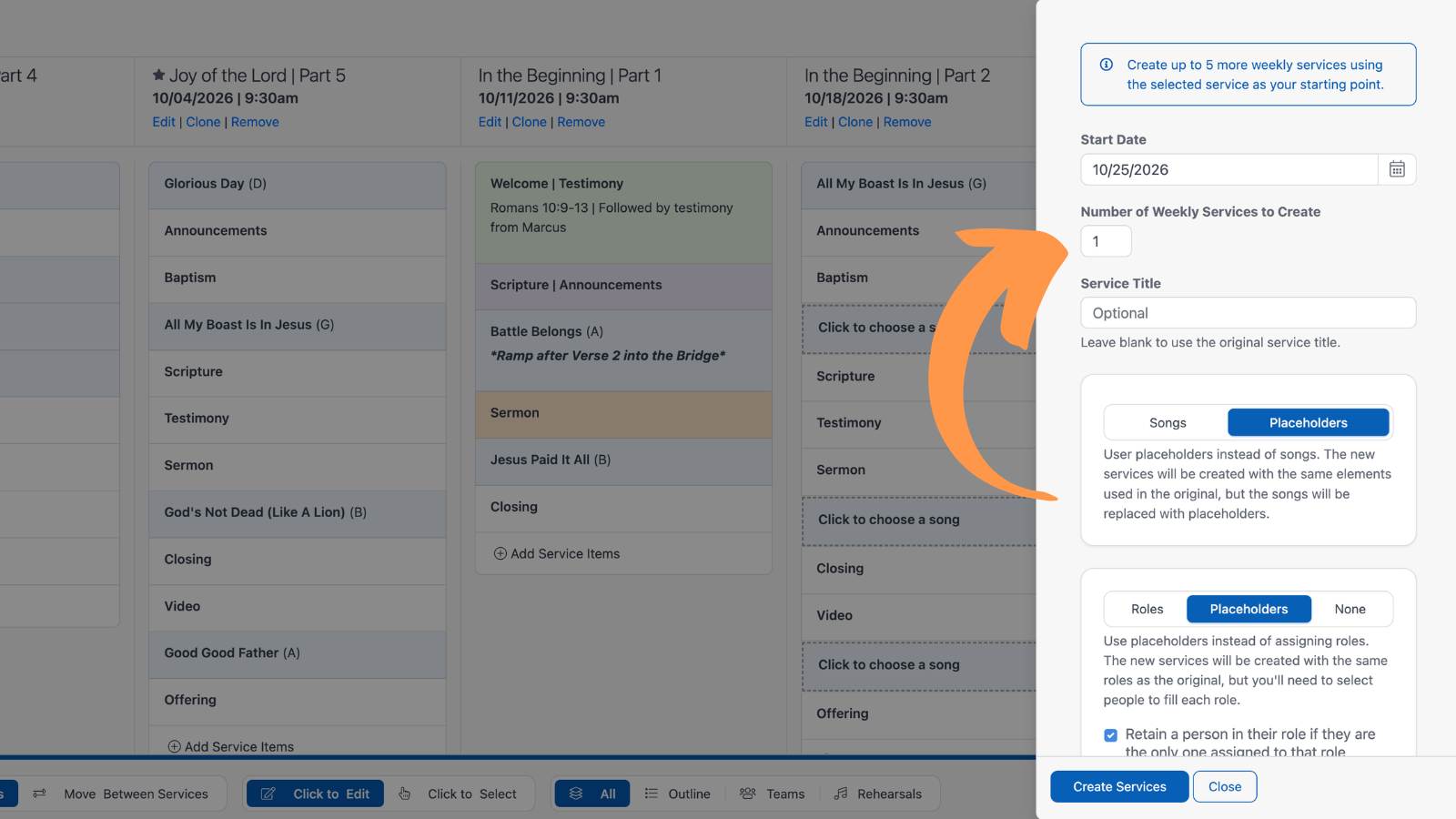
Task: Click the Service Title optional field
Action: (x=1248, y=313)
